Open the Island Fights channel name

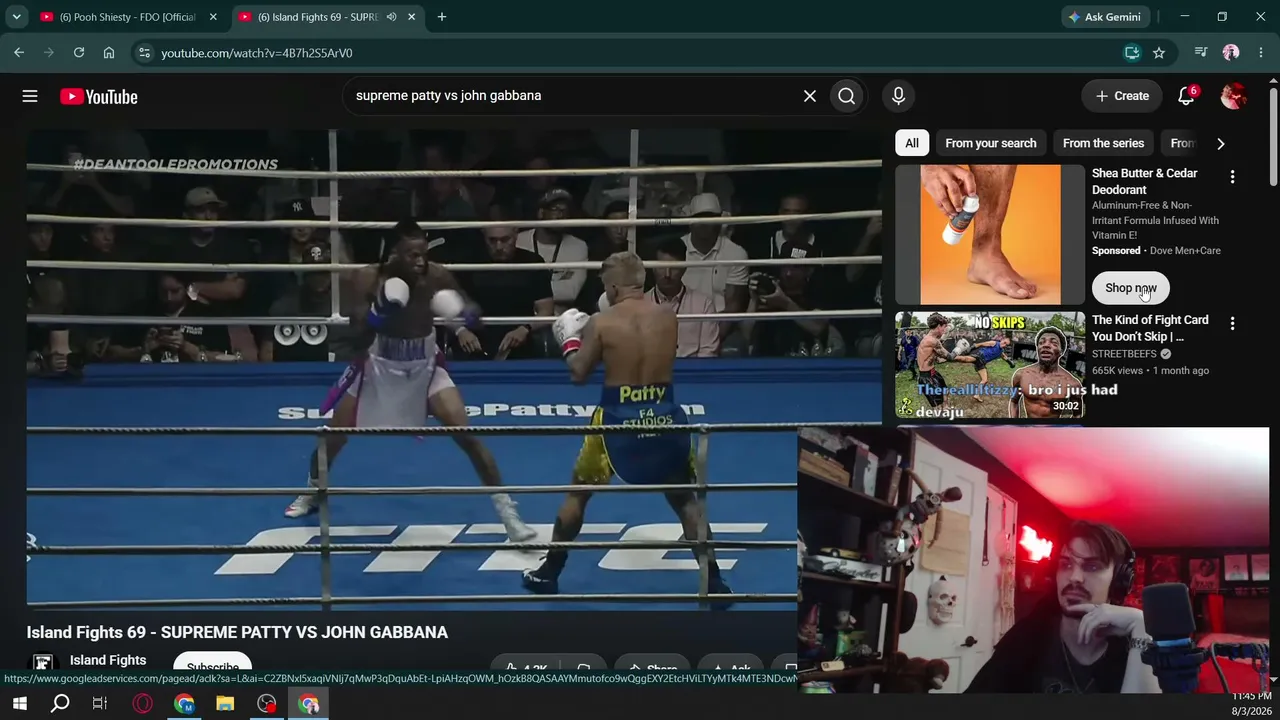point(108,660)
